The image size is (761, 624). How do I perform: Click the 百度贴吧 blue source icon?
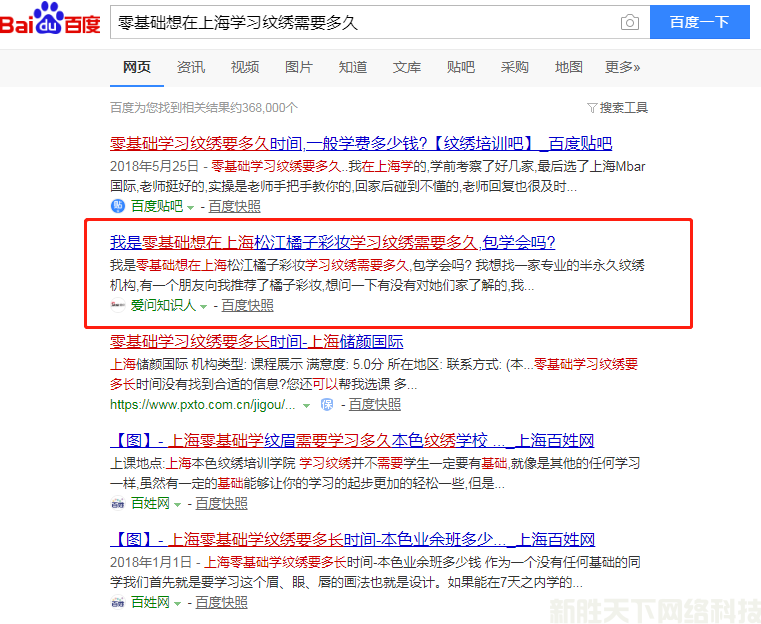click(x=118, y=206)
